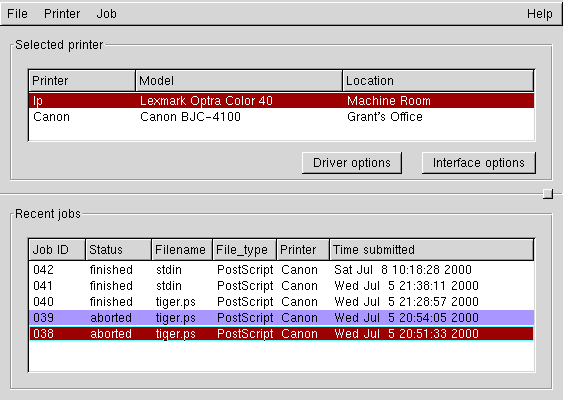Open the Printer menu

(x=62, y=14)
